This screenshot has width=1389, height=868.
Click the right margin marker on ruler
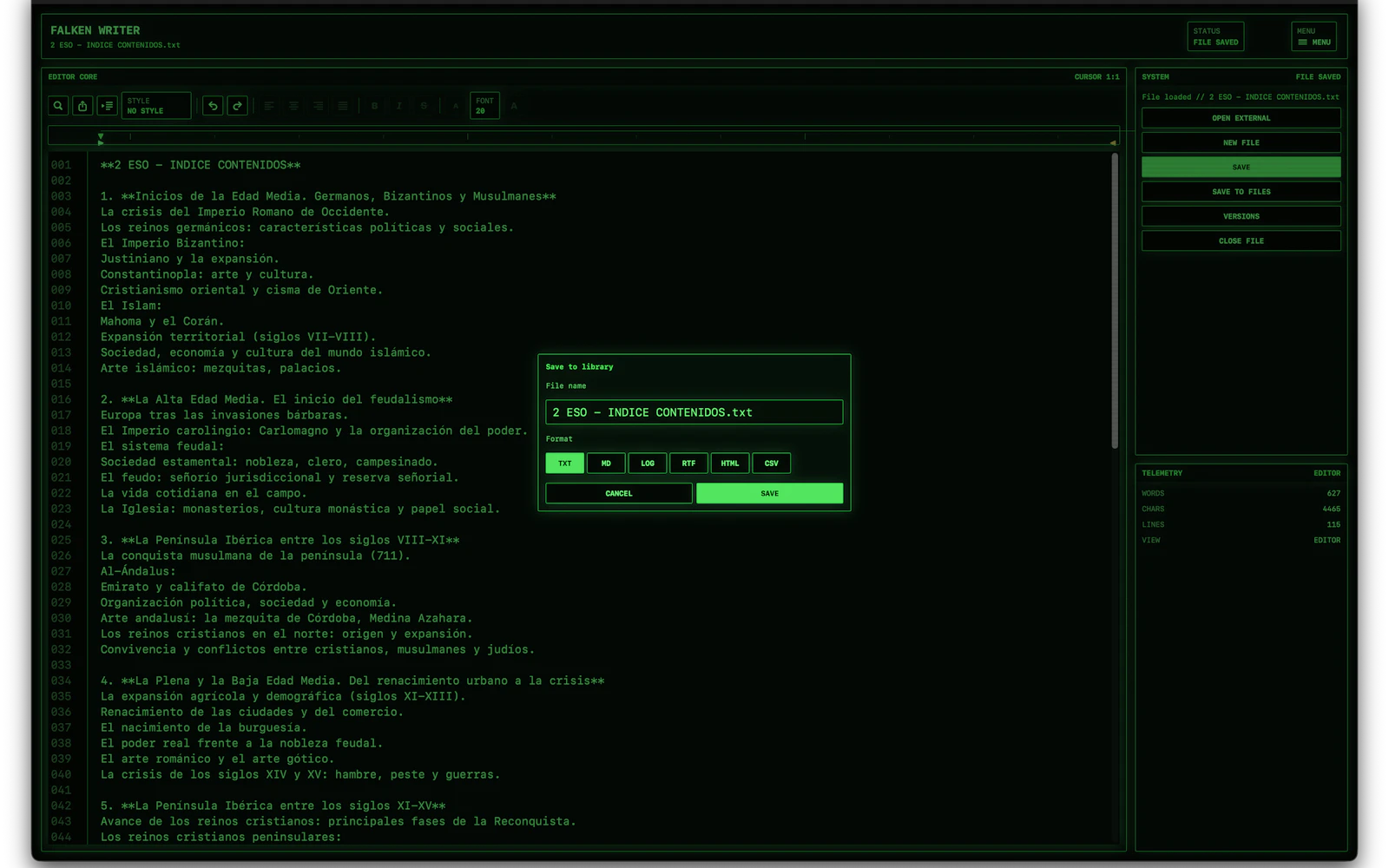1112,141
